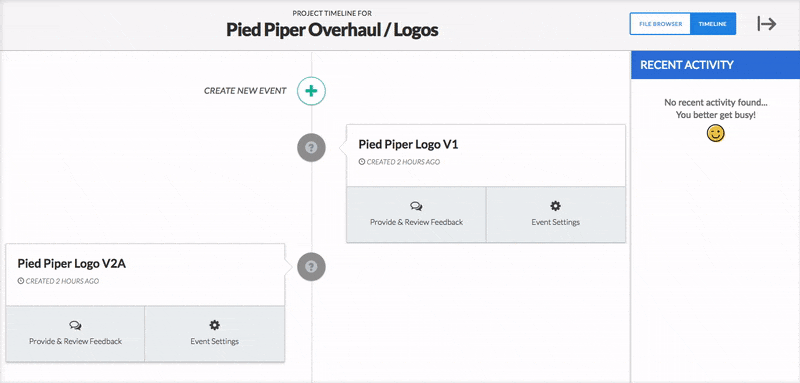Provide & Review Feedback on Logo V2A
The width and height of the screenshot is (800, 383).
click(x=76, y=334)
